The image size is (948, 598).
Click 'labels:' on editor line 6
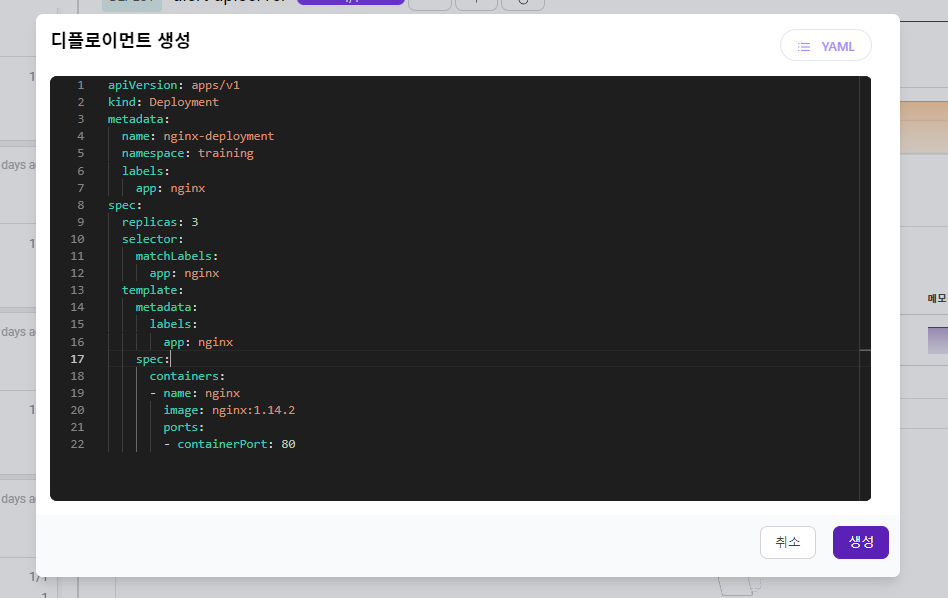pyautogui.click(x=146, y=171)
